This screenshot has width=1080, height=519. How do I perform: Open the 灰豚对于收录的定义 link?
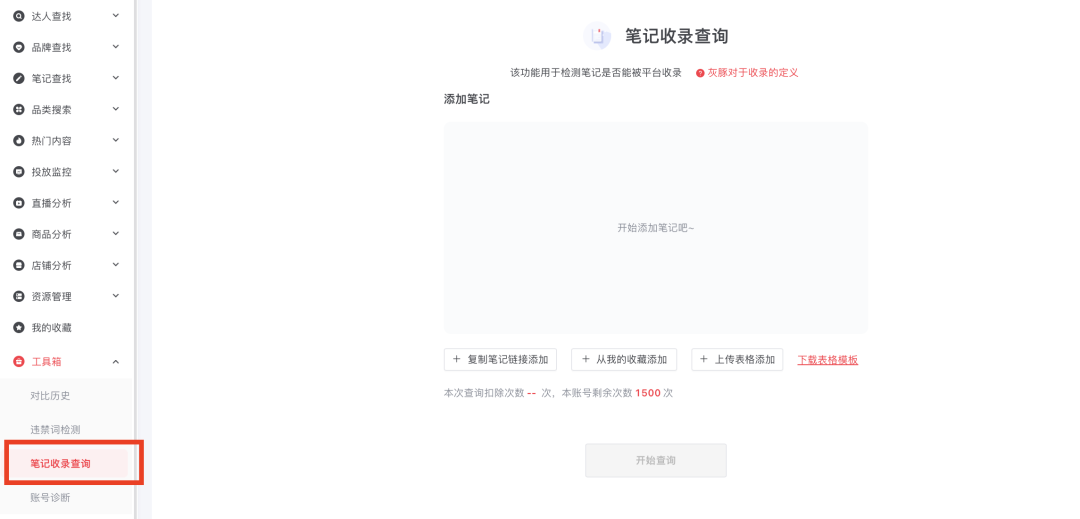click(x=753, y=73)
